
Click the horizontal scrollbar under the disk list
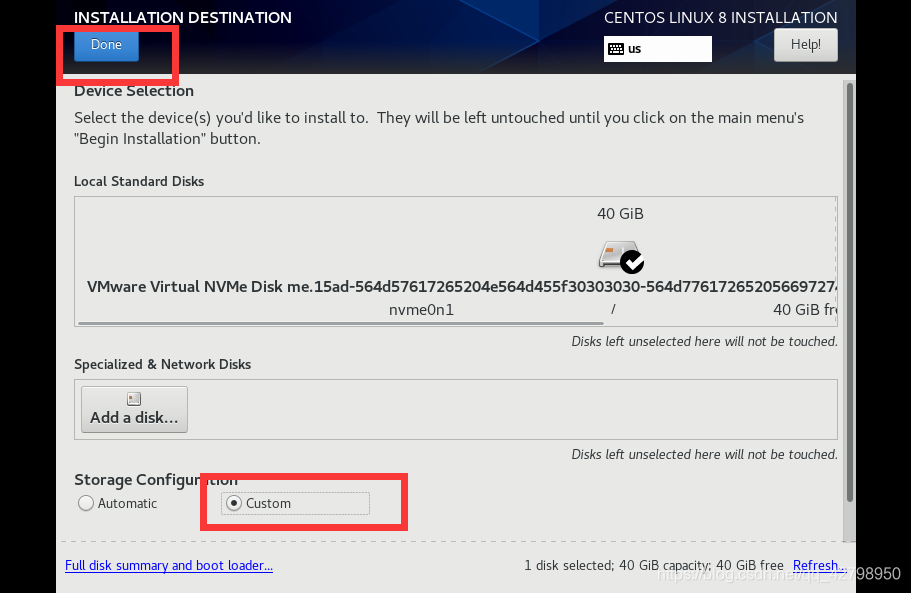coord(341,323)
